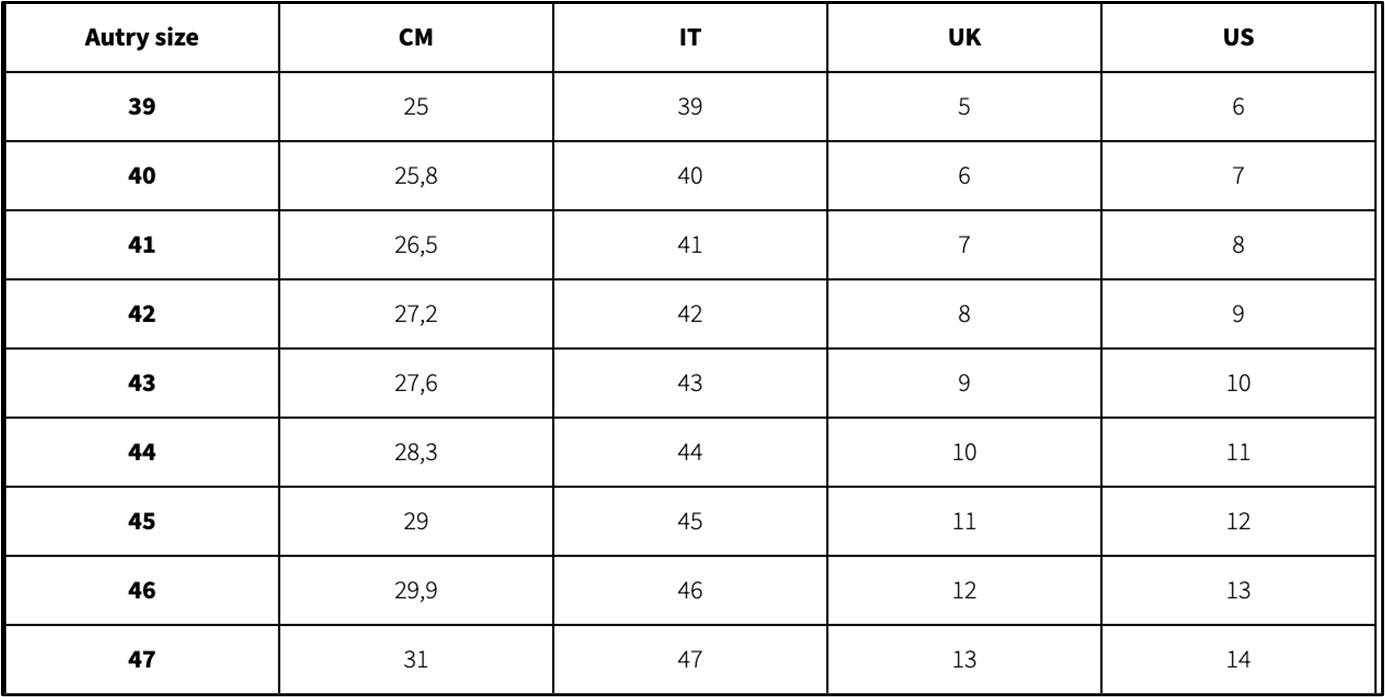The height and width of the screenshot is (697, 1385).
Task: Click the 25,8 CM value
Action: click(x=416, y=177)
